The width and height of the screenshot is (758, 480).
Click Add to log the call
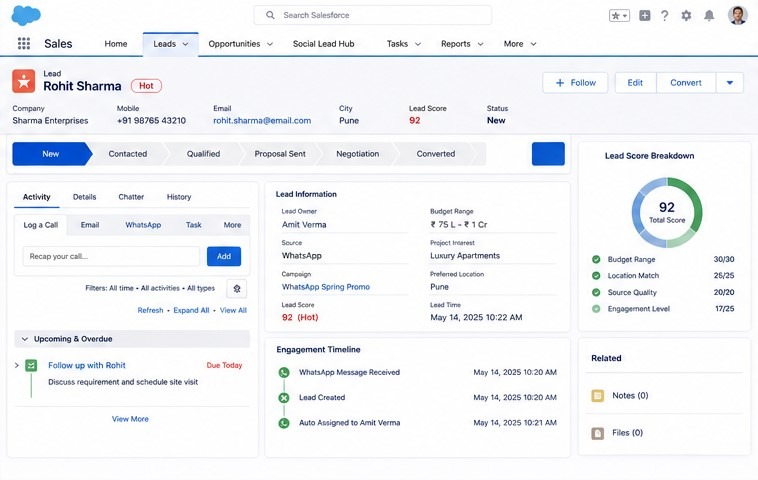click(224, 257)
